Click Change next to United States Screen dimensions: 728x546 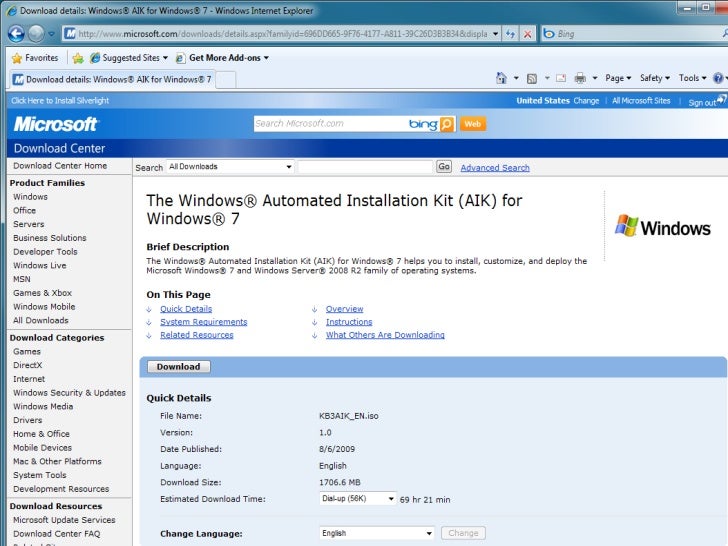pyautogui.click(x=586, y=101)
